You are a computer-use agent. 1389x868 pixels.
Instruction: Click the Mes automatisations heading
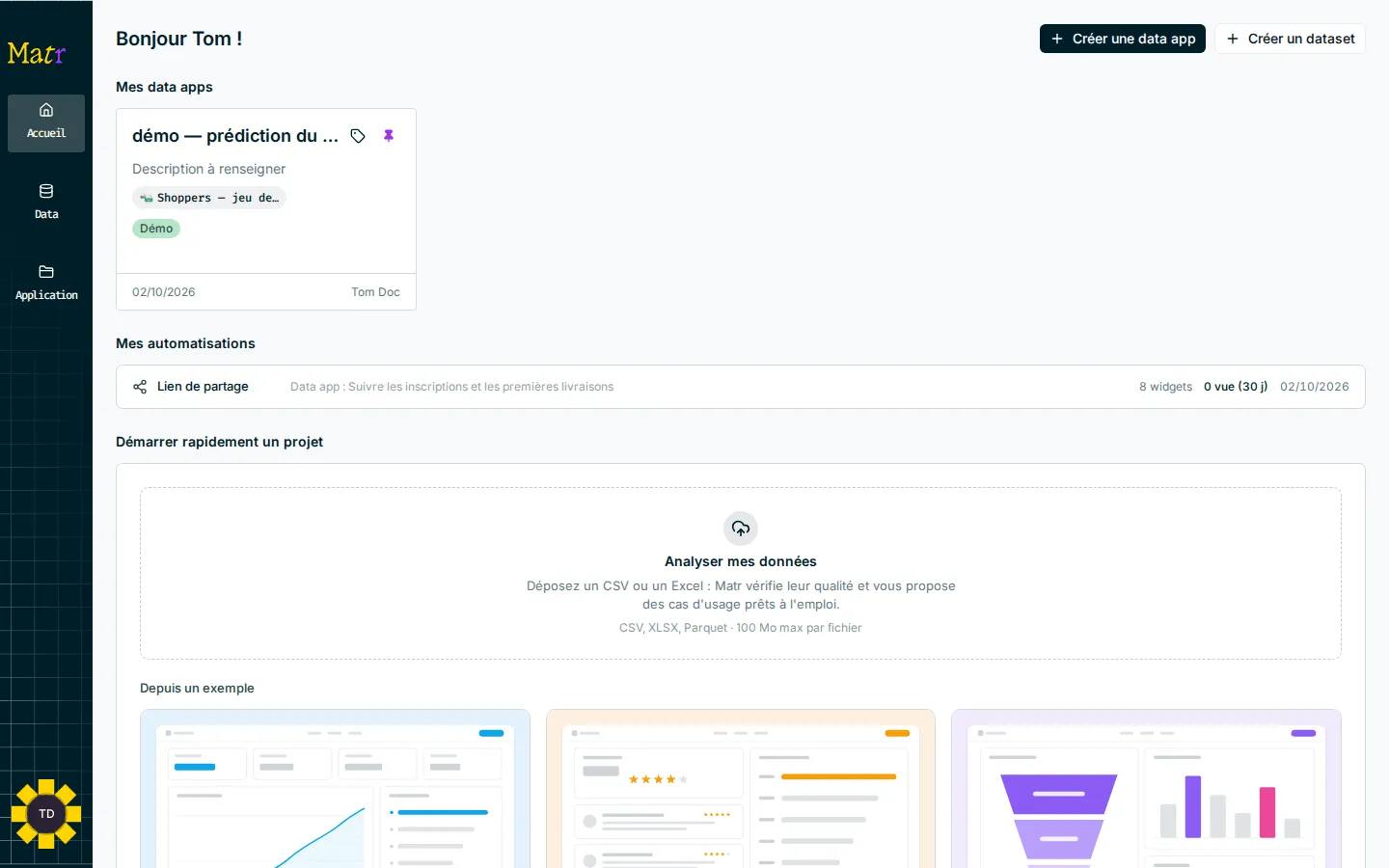[x=185, y=343]
